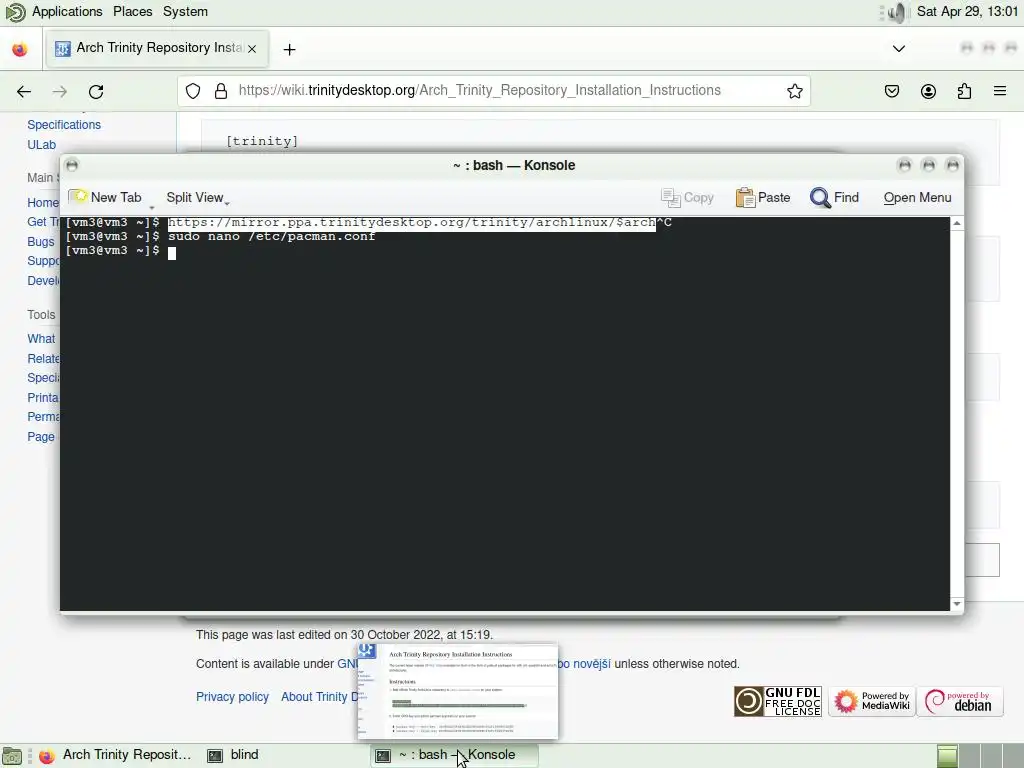Click the sudo nano /etc/pacman.conf line

[x=272, y=236]
